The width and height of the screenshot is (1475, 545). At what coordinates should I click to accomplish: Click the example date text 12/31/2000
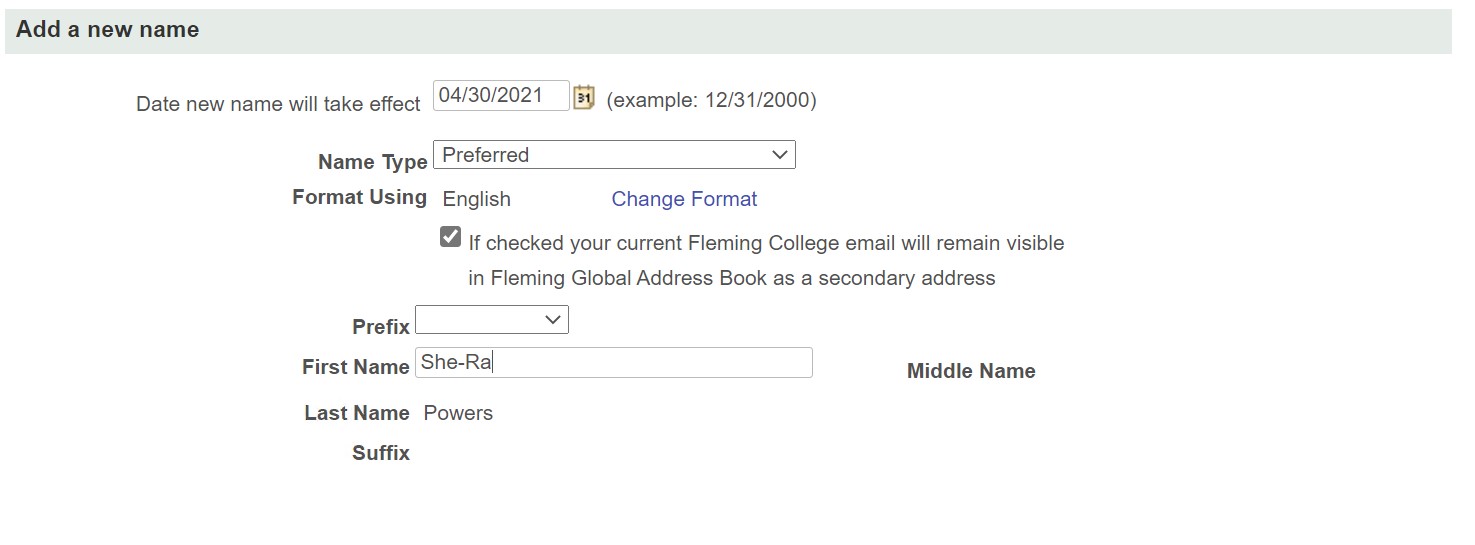point(711,100)
